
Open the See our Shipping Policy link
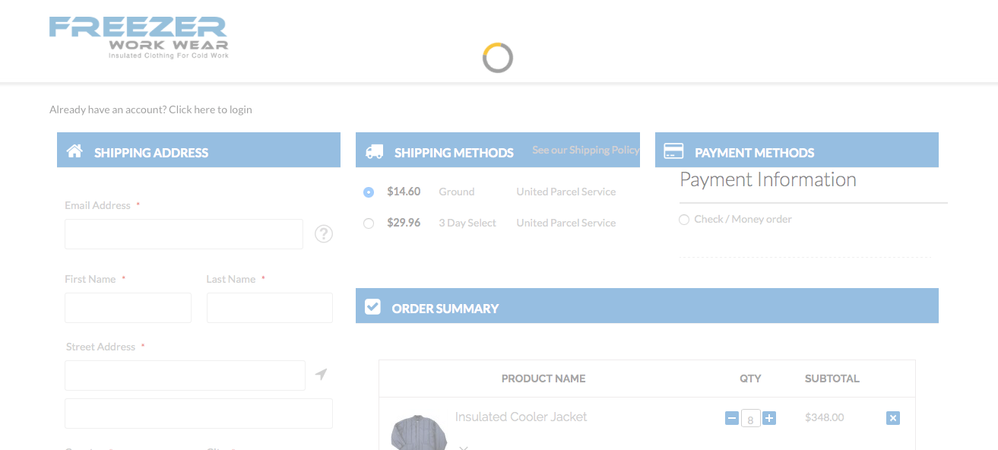point(585,150)
